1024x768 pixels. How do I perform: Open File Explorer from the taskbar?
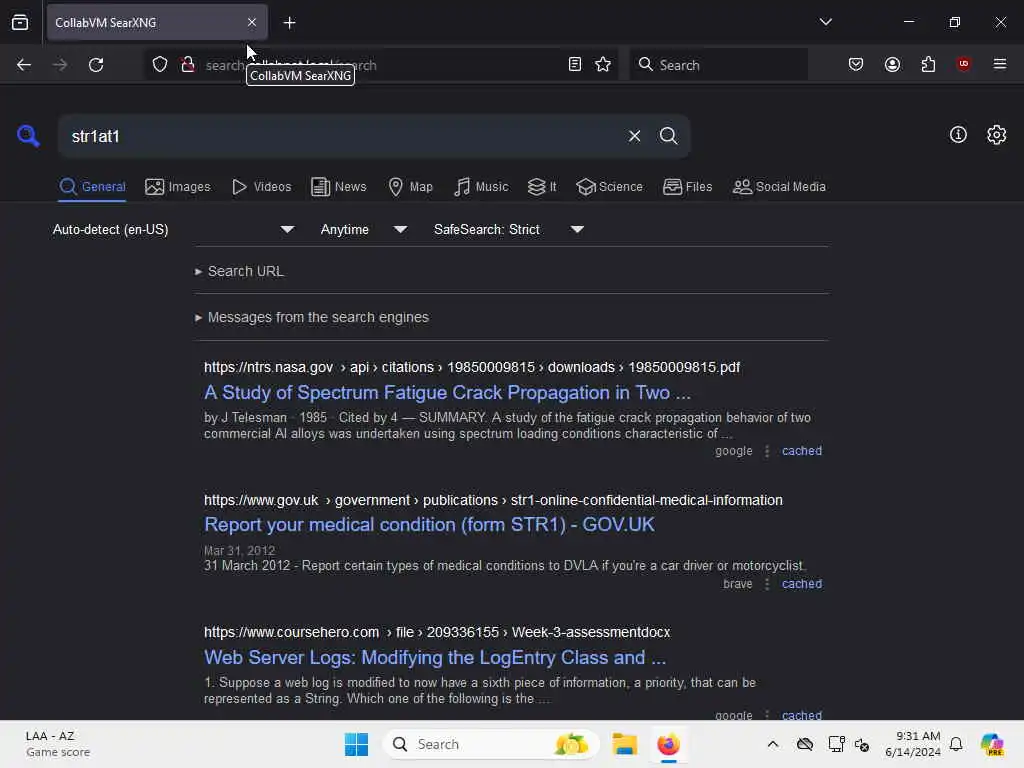(624, 744)
